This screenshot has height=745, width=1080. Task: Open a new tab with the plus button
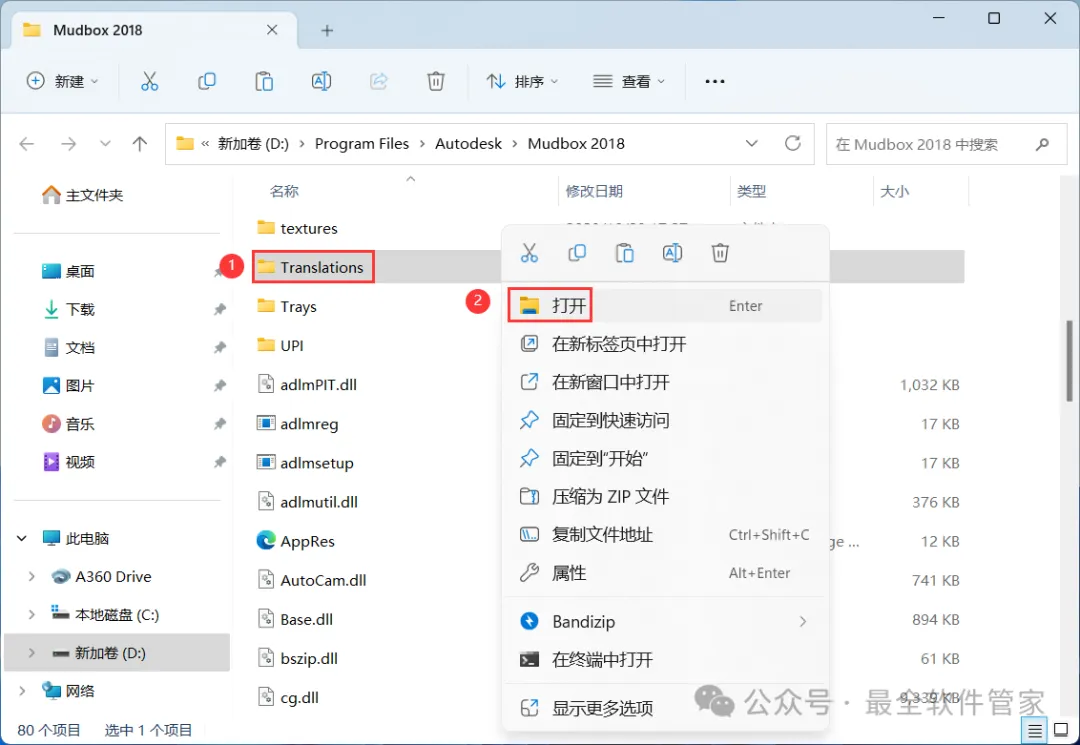(327, 30)
